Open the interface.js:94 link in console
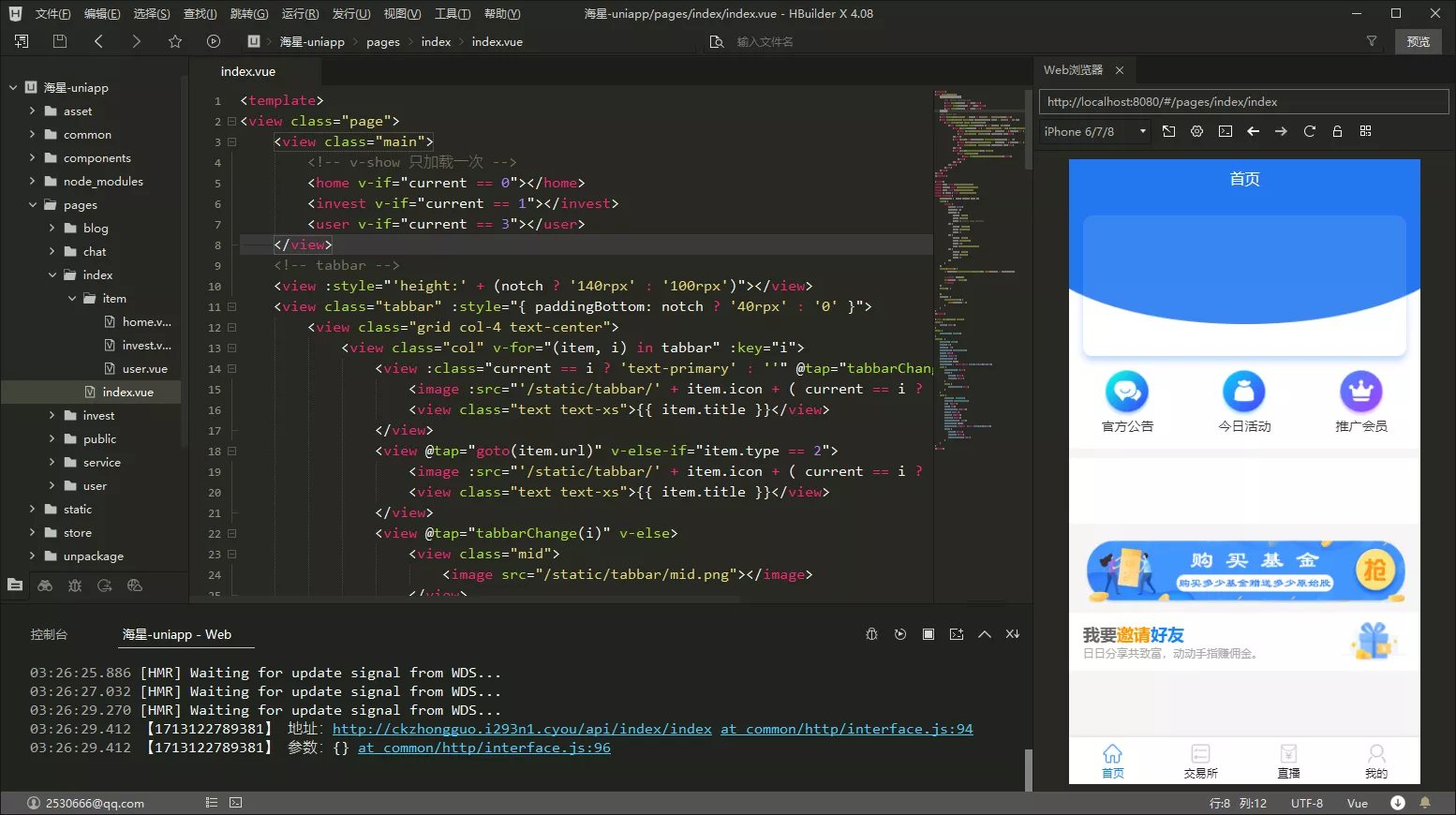 click(x=846, y=729)
